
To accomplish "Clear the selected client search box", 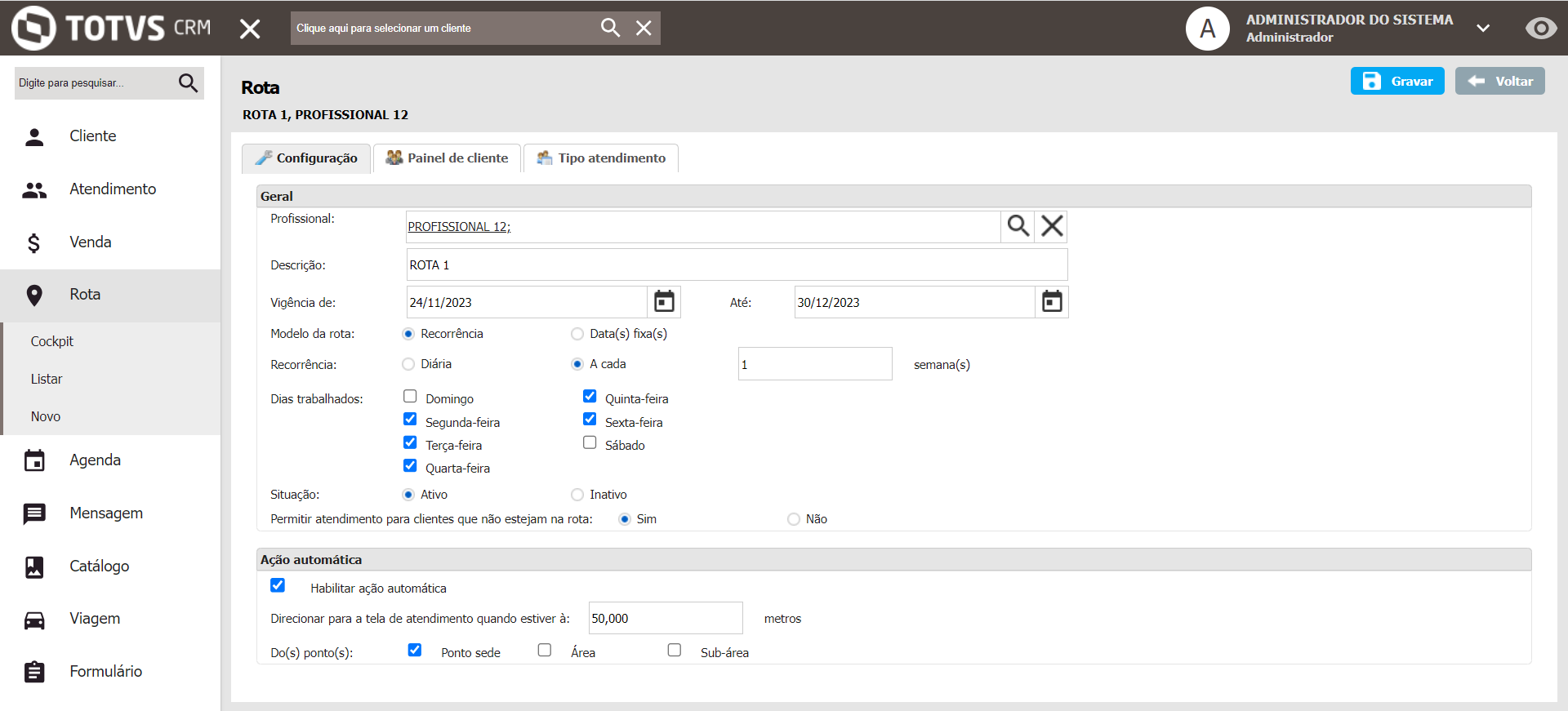I will click(x=644, y=29).
